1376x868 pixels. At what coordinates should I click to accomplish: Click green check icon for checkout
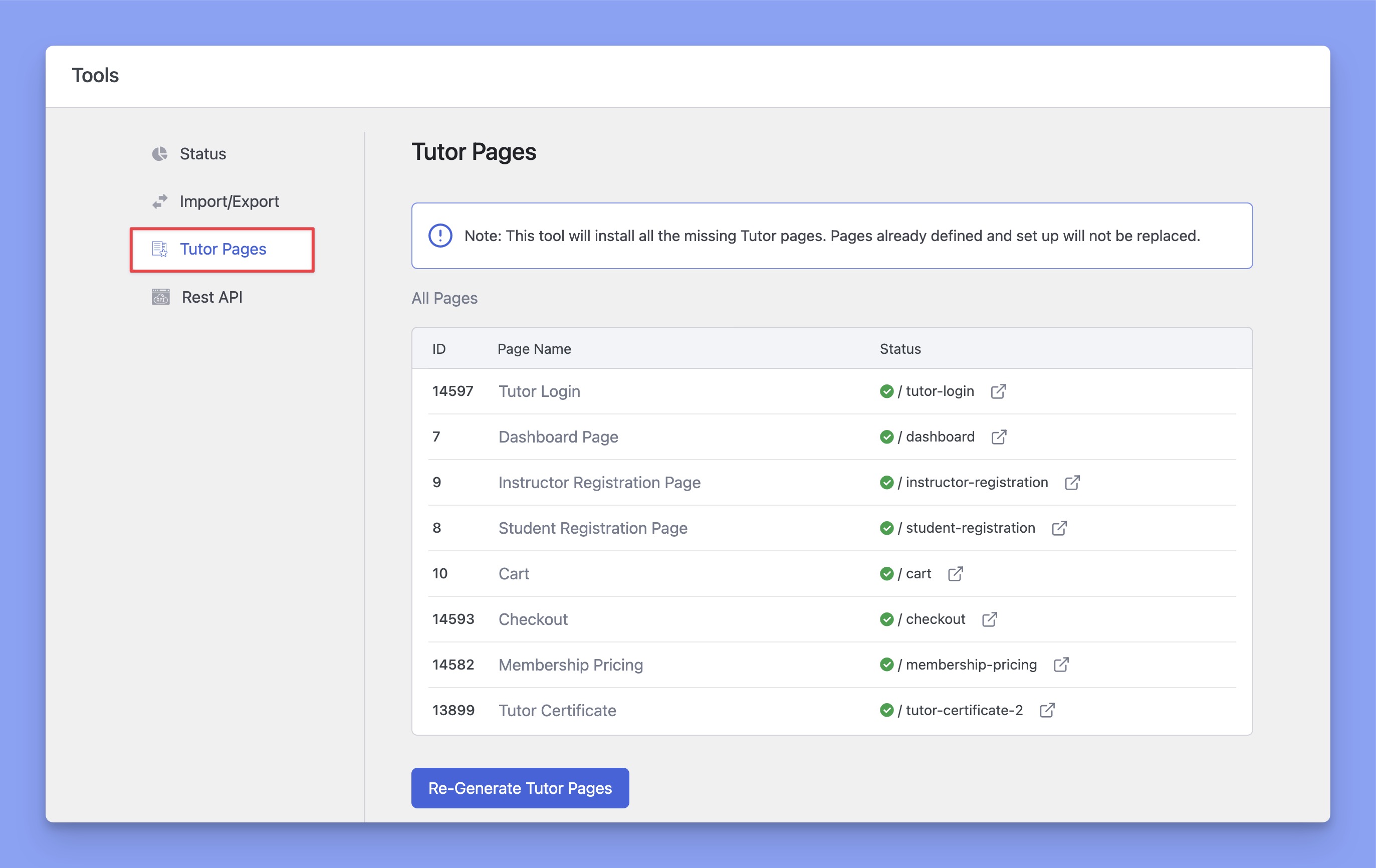886,619
